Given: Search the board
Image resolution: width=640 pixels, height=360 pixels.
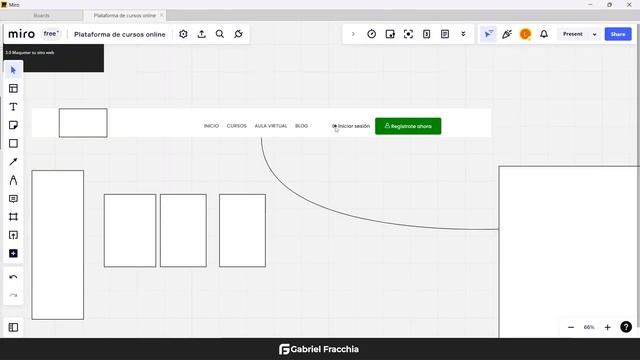Looking at the screenshot, I should [x=220, y=34].
